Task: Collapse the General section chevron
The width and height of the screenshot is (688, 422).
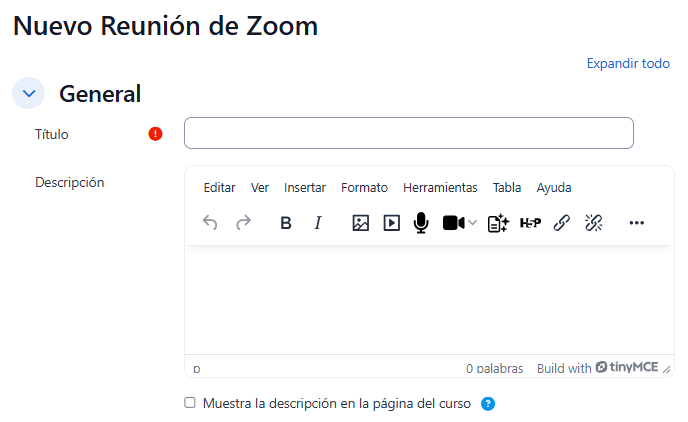Action: point(28,93)
